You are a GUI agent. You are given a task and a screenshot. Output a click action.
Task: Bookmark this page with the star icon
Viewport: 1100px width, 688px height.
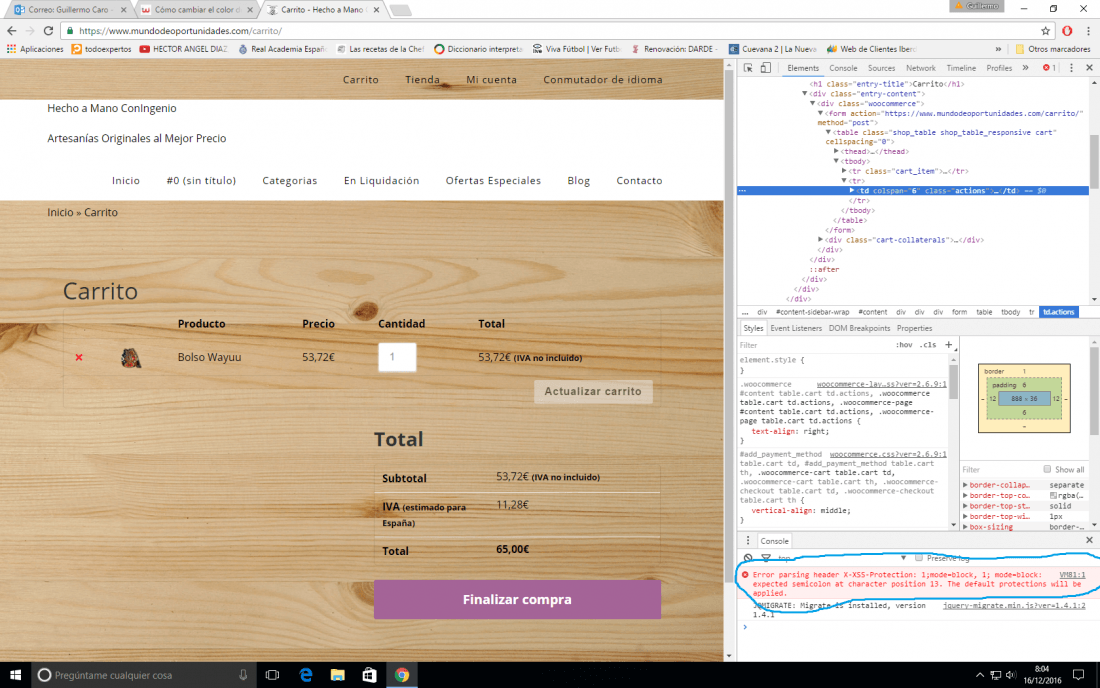coord(1045,31)
